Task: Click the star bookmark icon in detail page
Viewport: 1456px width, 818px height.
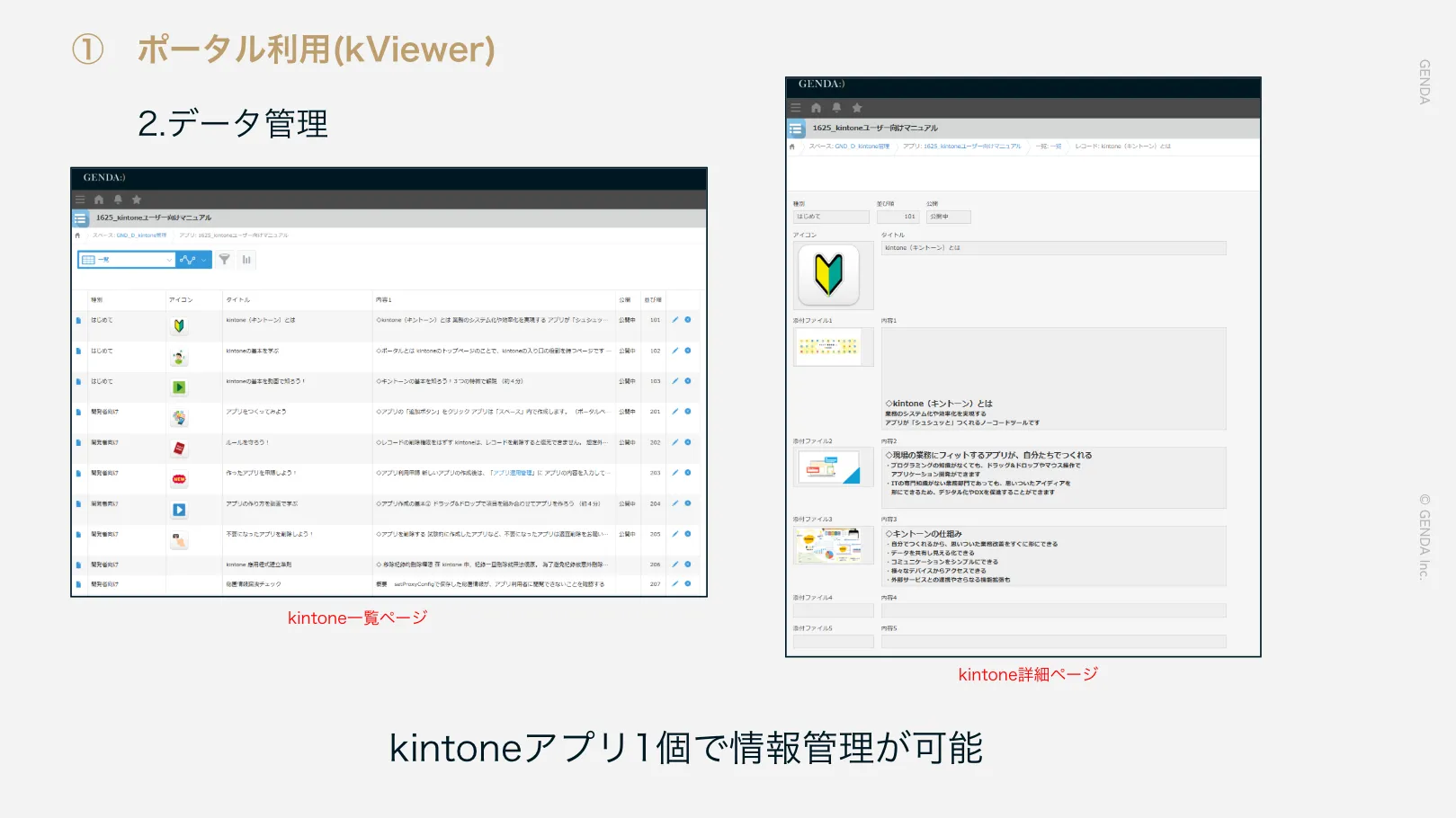Action: (x=857, y=108)
